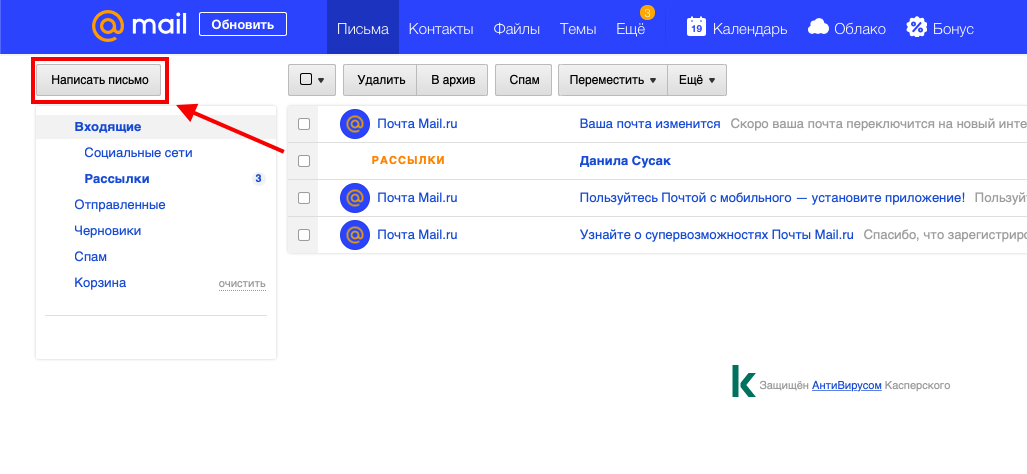Click Написать письмо to compose
Viewport: 1027px width, 474px height.
click(100, 80)
